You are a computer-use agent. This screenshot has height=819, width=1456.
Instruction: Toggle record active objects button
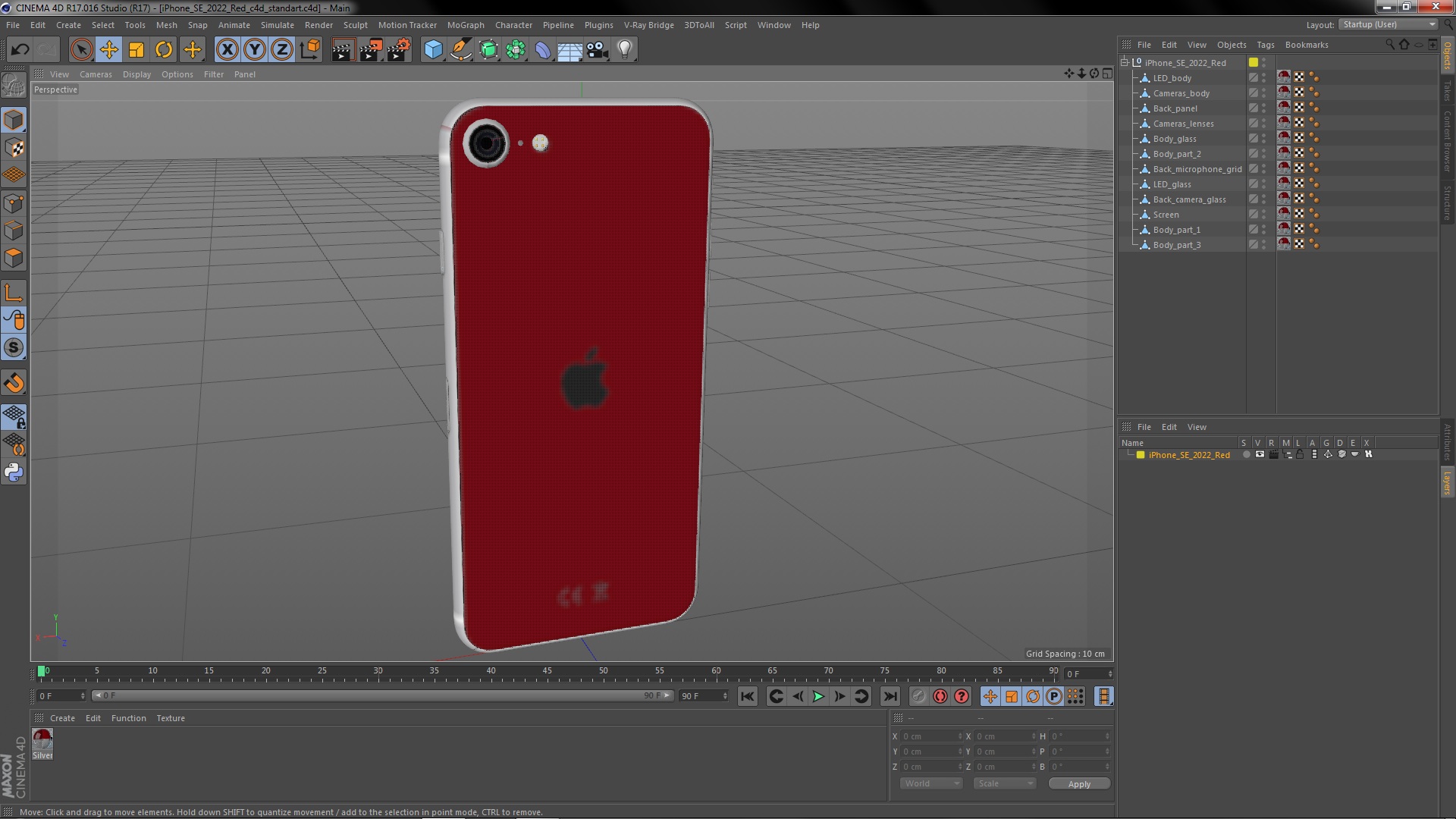[x=919, y=696]
